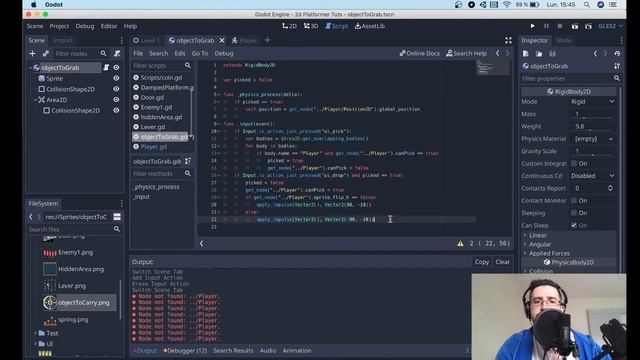Open Scene dock options dots

tap(122, 40)
